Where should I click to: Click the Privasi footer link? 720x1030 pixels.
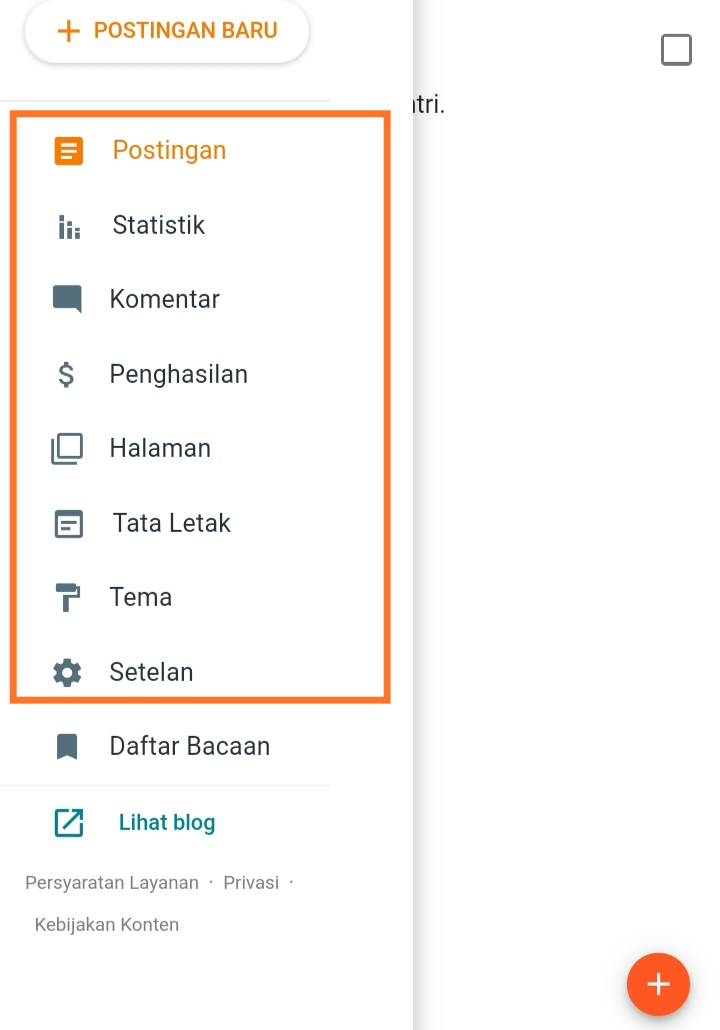[x=251, y=882]
